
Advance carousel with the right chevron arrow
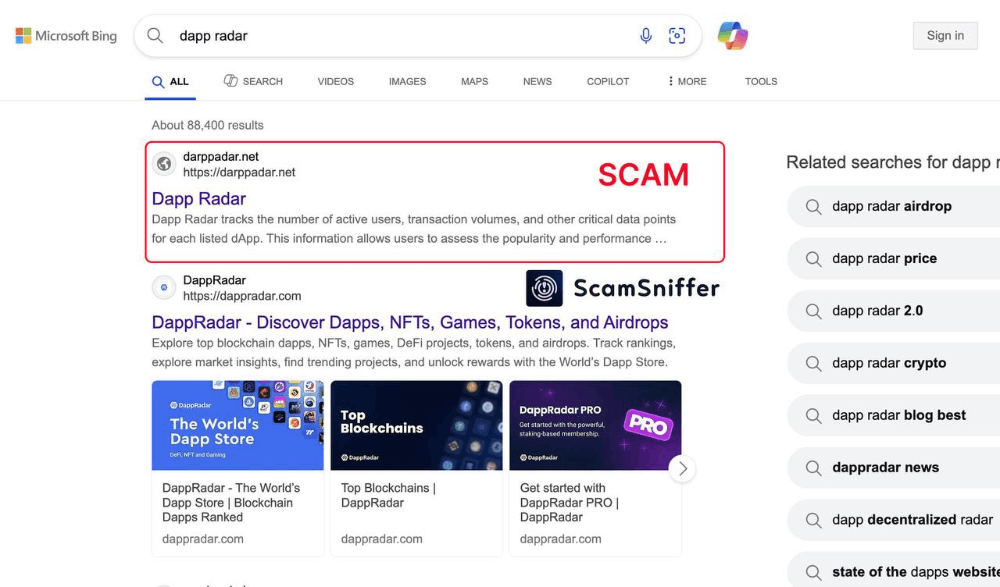(x=682, y=469)
